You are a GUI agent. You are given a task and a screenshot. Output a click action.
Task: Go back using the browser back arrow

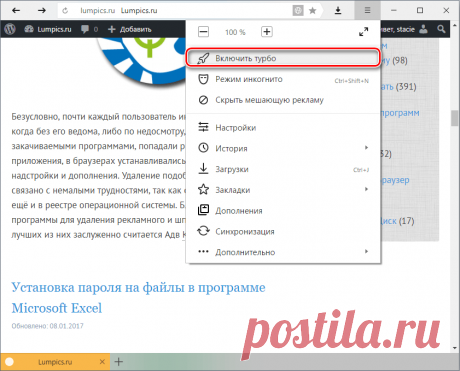[16, 11]
